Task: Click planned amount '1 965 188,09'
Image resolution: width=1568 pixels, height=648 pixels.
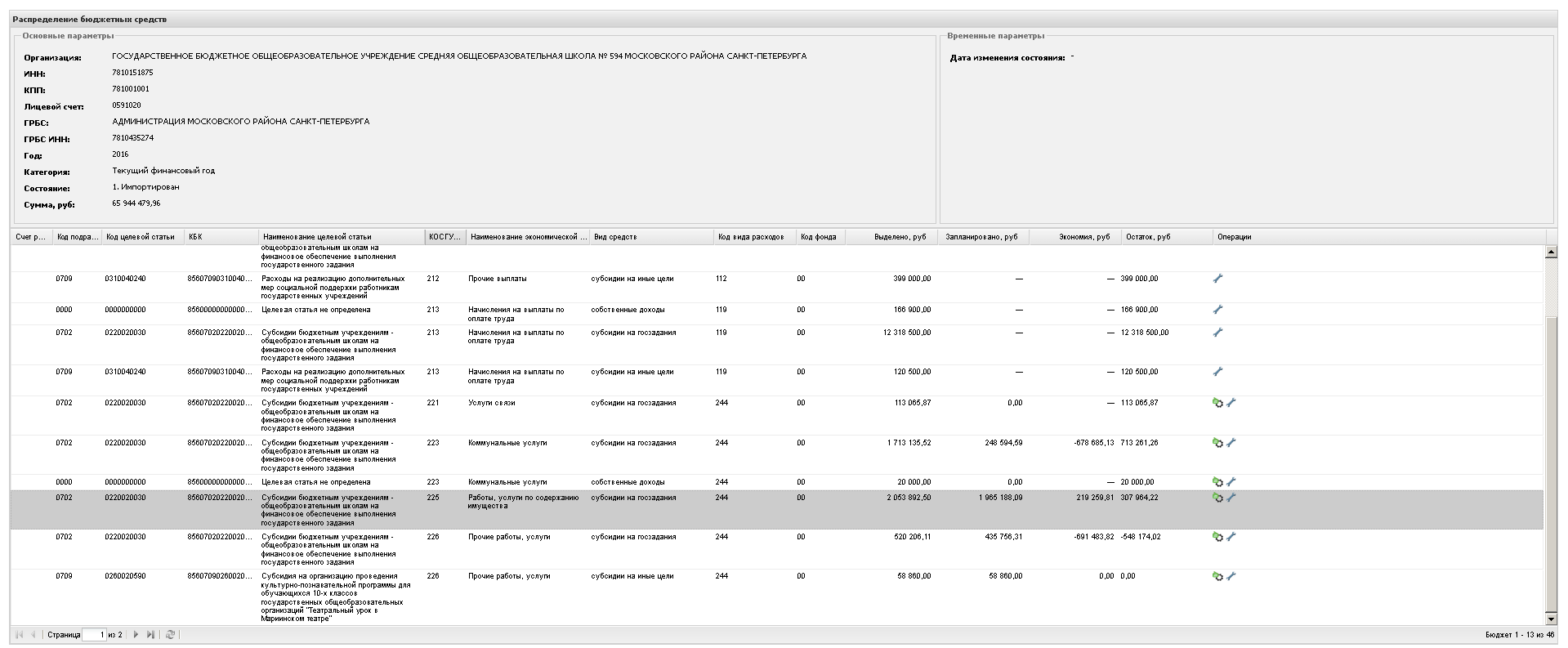Action: [1000, 498]
